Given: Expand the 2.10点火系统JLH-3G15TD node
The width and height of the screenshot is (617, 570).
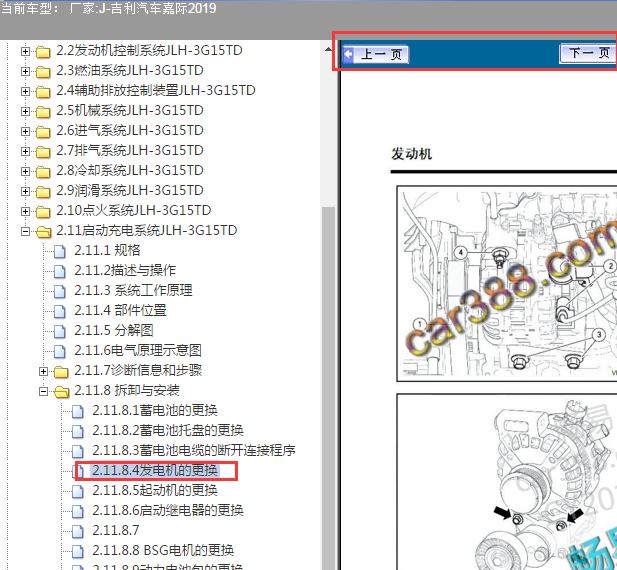Looking at the screenshot, I should (25, 211).
